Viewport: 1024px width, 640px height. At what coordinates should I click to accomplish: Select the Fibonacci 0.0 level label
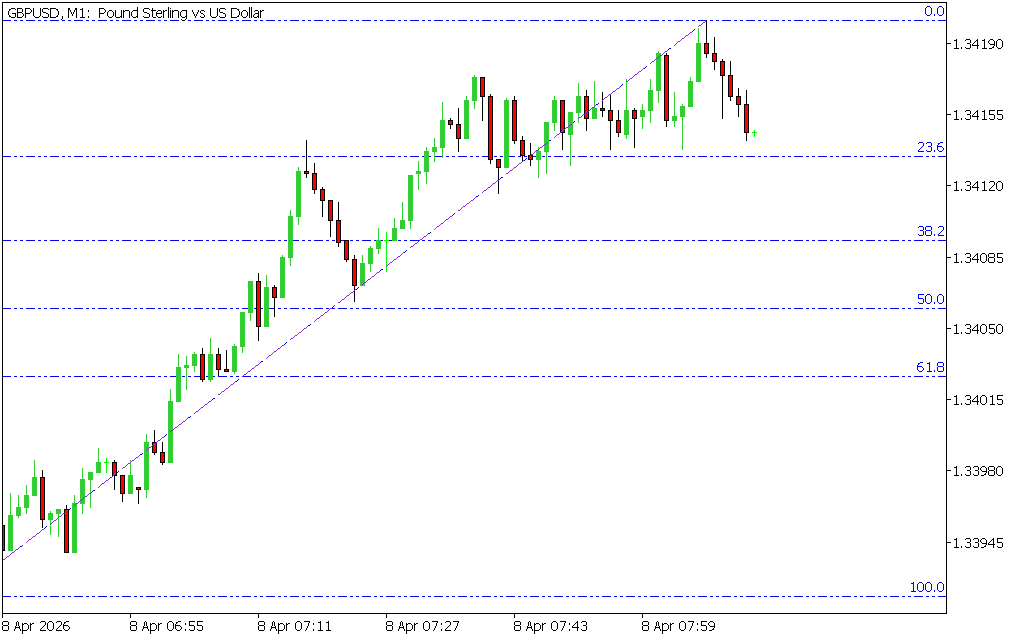coord(933,12)
